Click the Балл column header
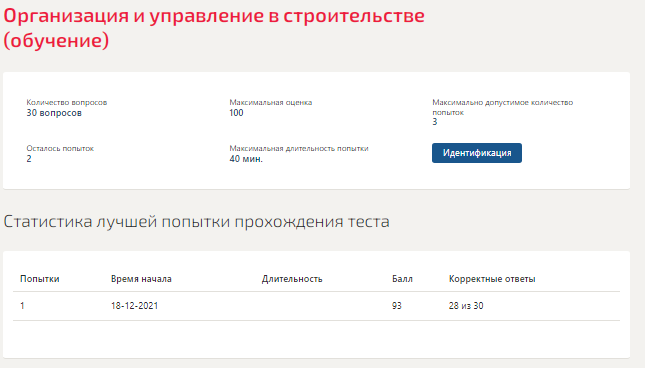The image size is (645, 368). point(402,279)
